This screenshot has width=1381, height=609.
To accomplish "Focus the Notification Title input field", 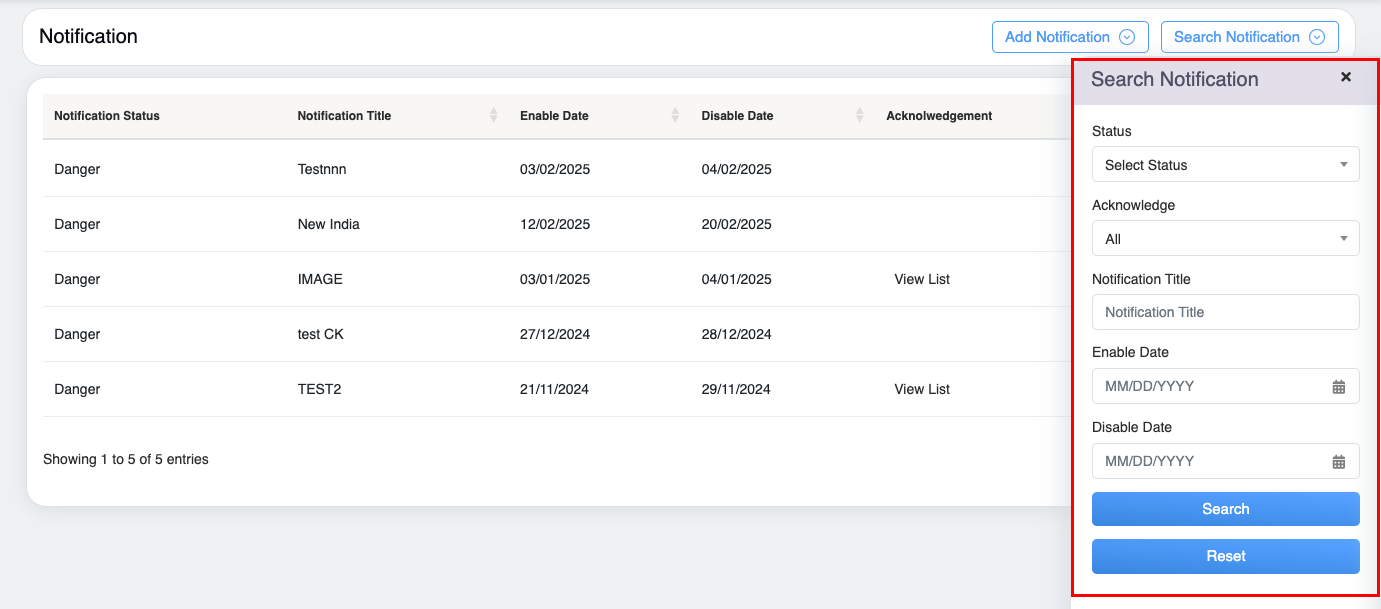I will pyautogui.click(x=1225, y=312).
